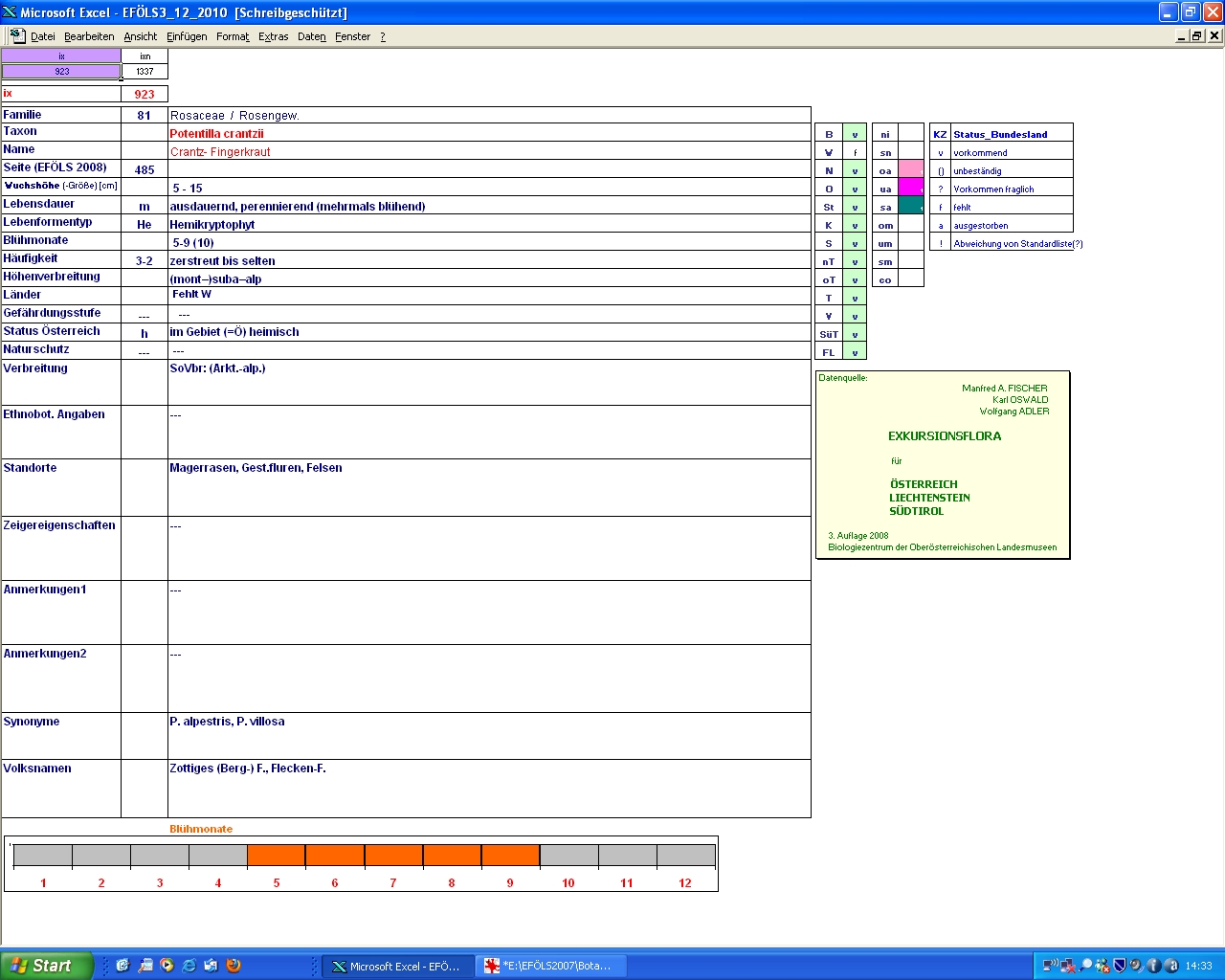Click the magnifying glass tray icon
Screen dimensions: 1225x980
1085,966
